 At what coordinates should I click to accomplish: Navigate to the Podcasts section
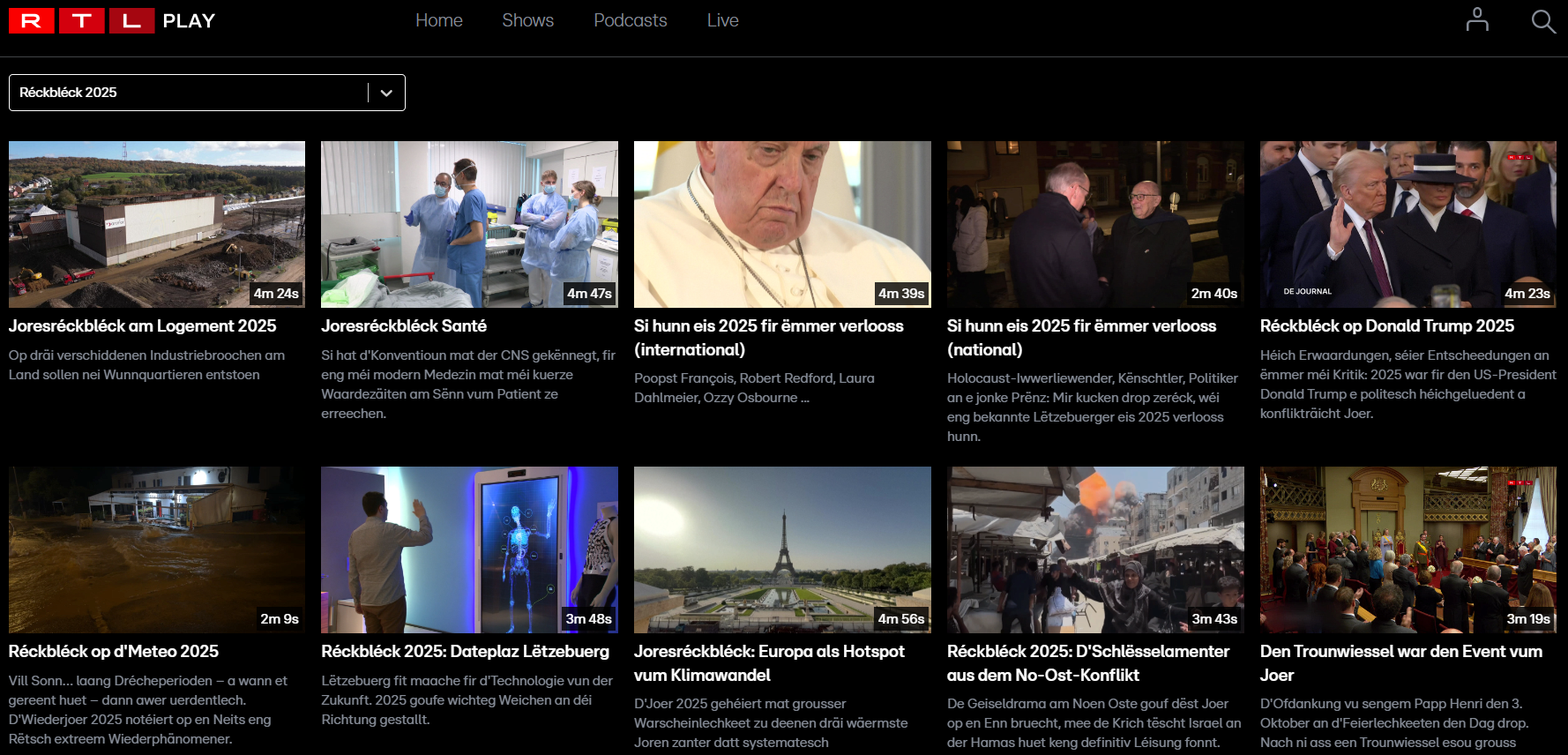pos(630,20)
